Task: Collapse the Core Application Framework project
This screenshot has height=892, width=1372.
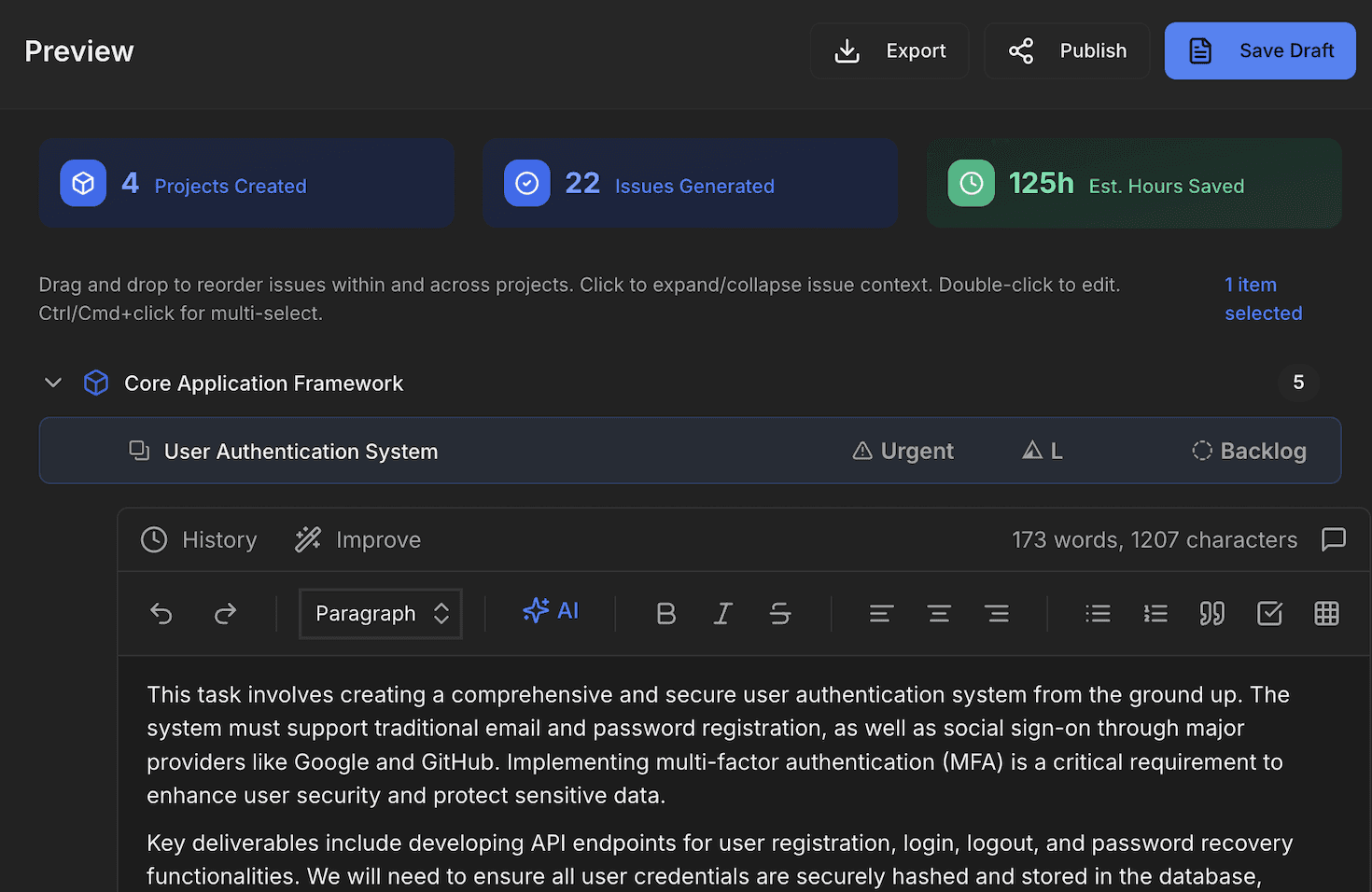Action: 53,383
